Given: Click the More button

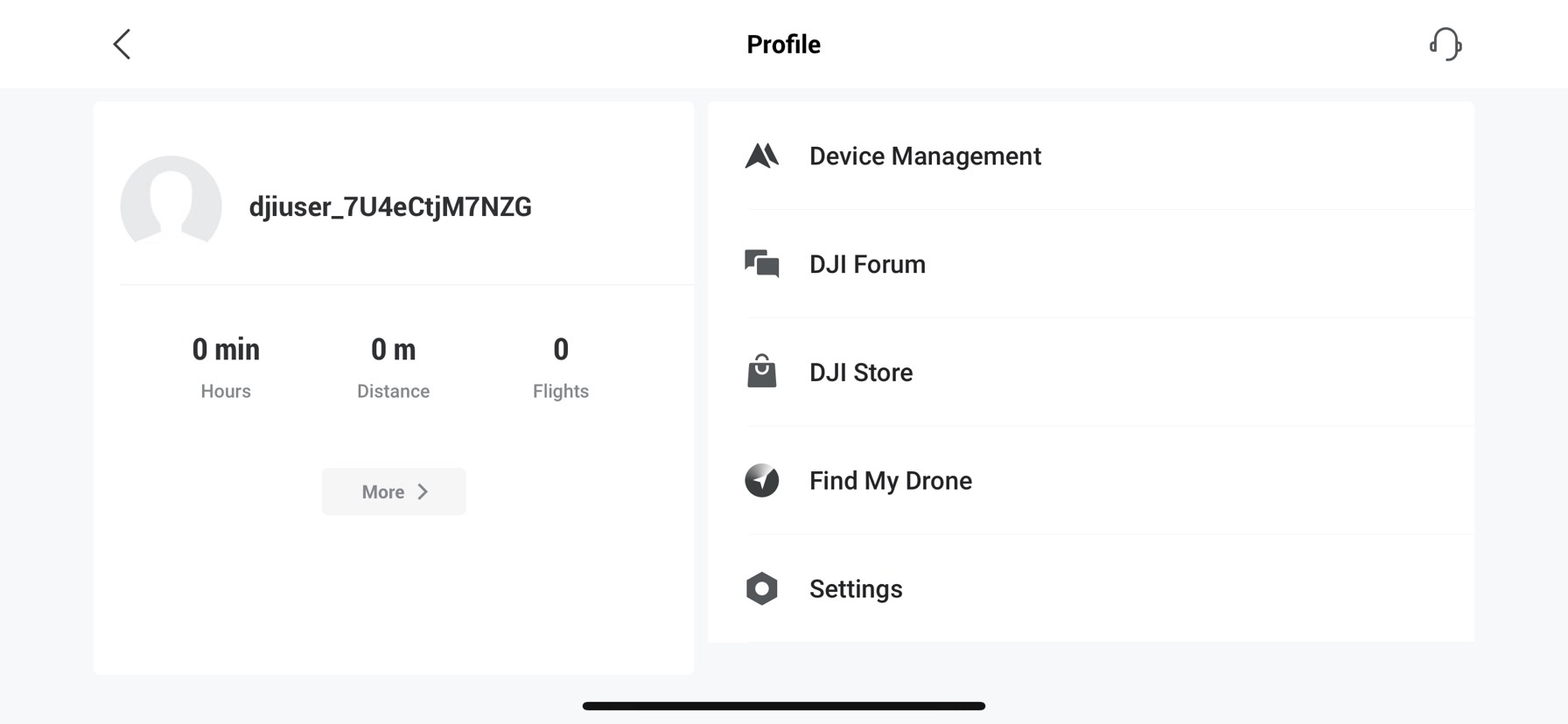Looking at the screenshot, I should pos(394,491).
